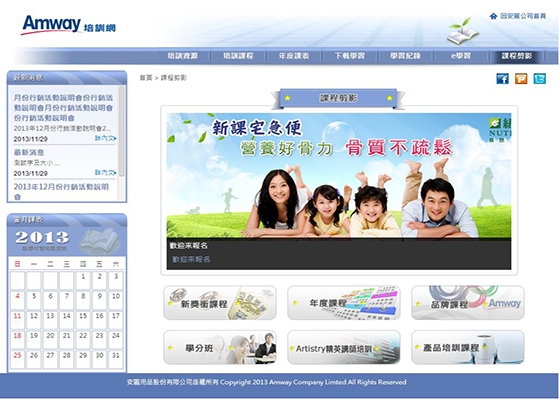Viewport: 560px width, 400px height.
Task: Click the home icon beside 回安麗公司首頁
Action: [494, 16]
